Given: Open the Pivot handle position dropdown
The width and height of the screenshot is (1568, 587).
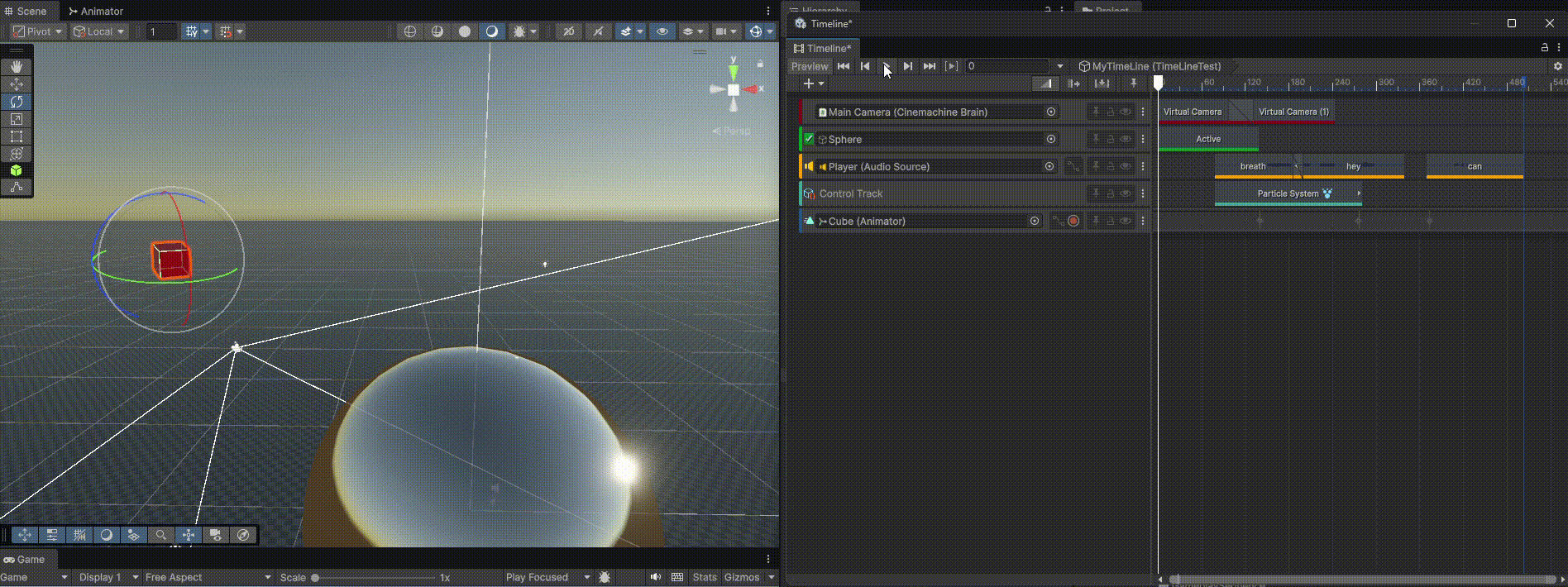Looking at the screenshot, I should (x=37, y=31).
